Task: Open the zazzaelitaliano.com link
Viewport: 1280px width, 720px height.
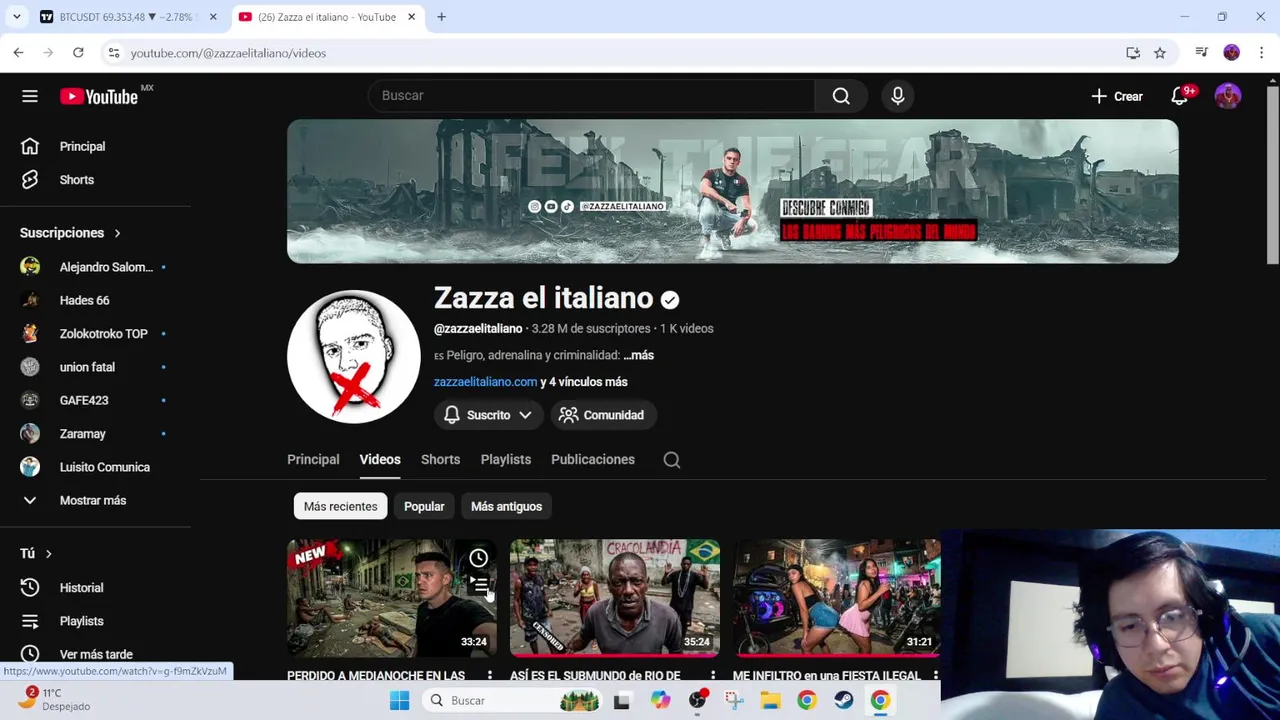Action: 485,382
